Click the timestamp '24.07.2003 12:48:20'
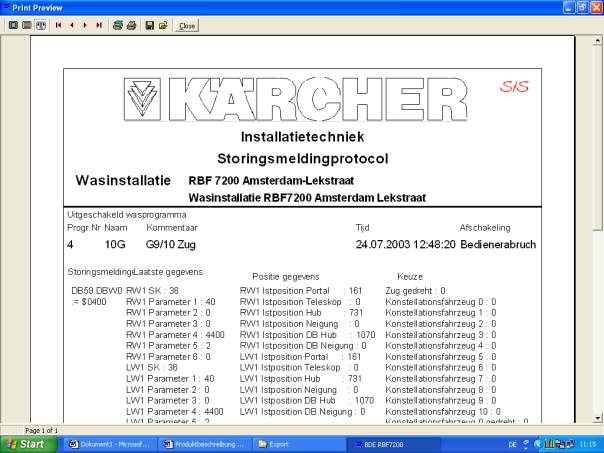The height and width of the screenshot is (453, 604). point(405,245)
